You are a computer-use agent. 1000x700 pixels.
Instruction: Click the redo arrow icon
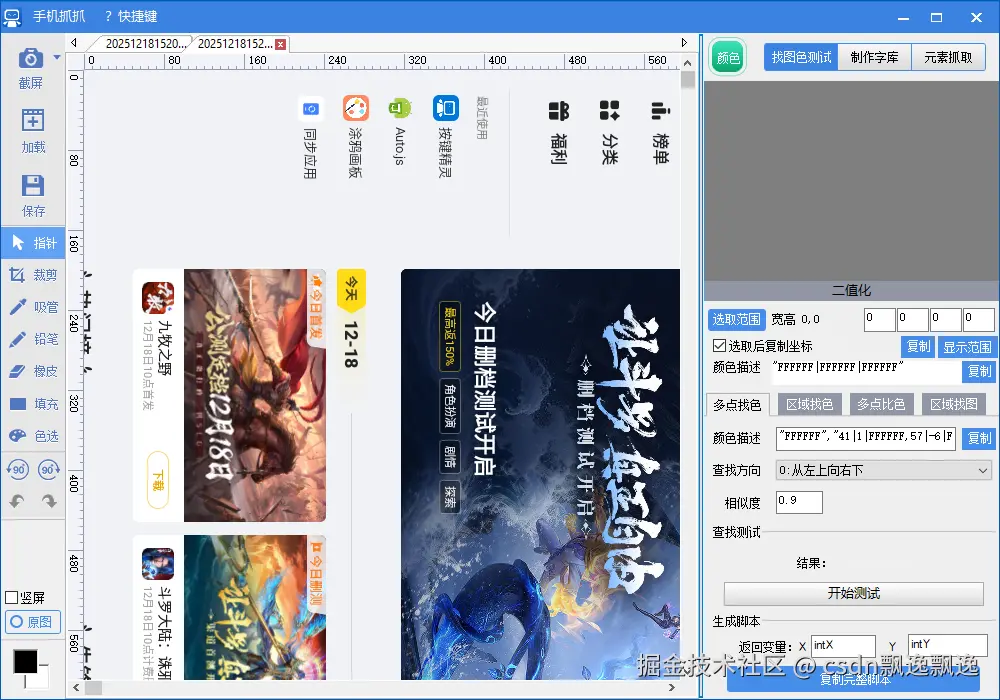tap(49, 501)
